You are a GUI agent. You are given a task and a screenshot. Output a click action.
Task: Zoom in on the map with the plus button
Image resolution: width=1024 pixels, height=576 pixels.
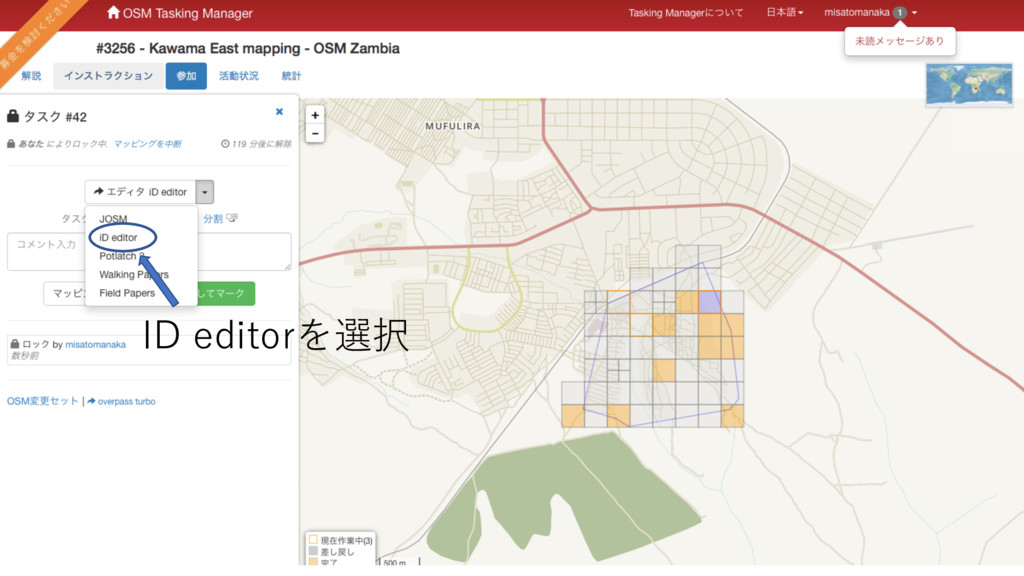pyautogui.click(x=315, y=115)
